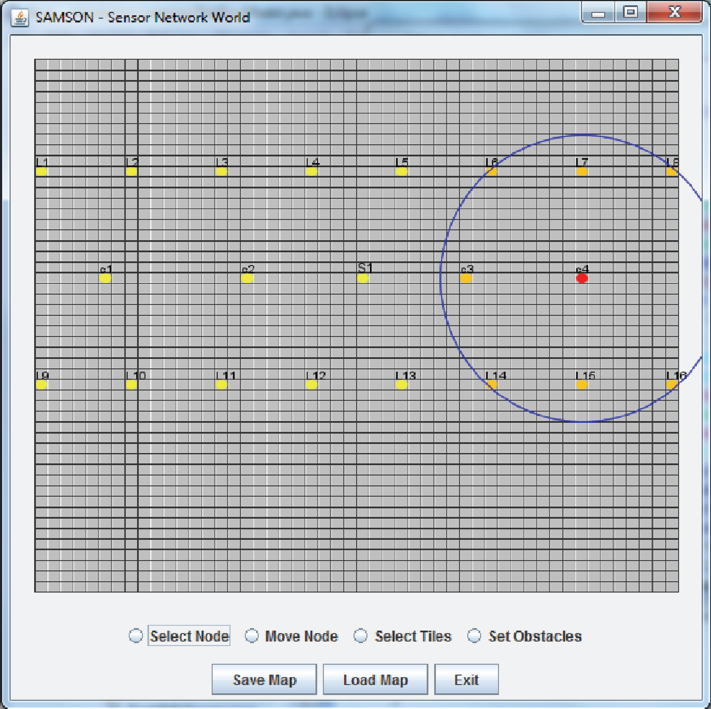Maximize the SAMSON window
This screenshot has height=709, width=711.
point(630,12)
